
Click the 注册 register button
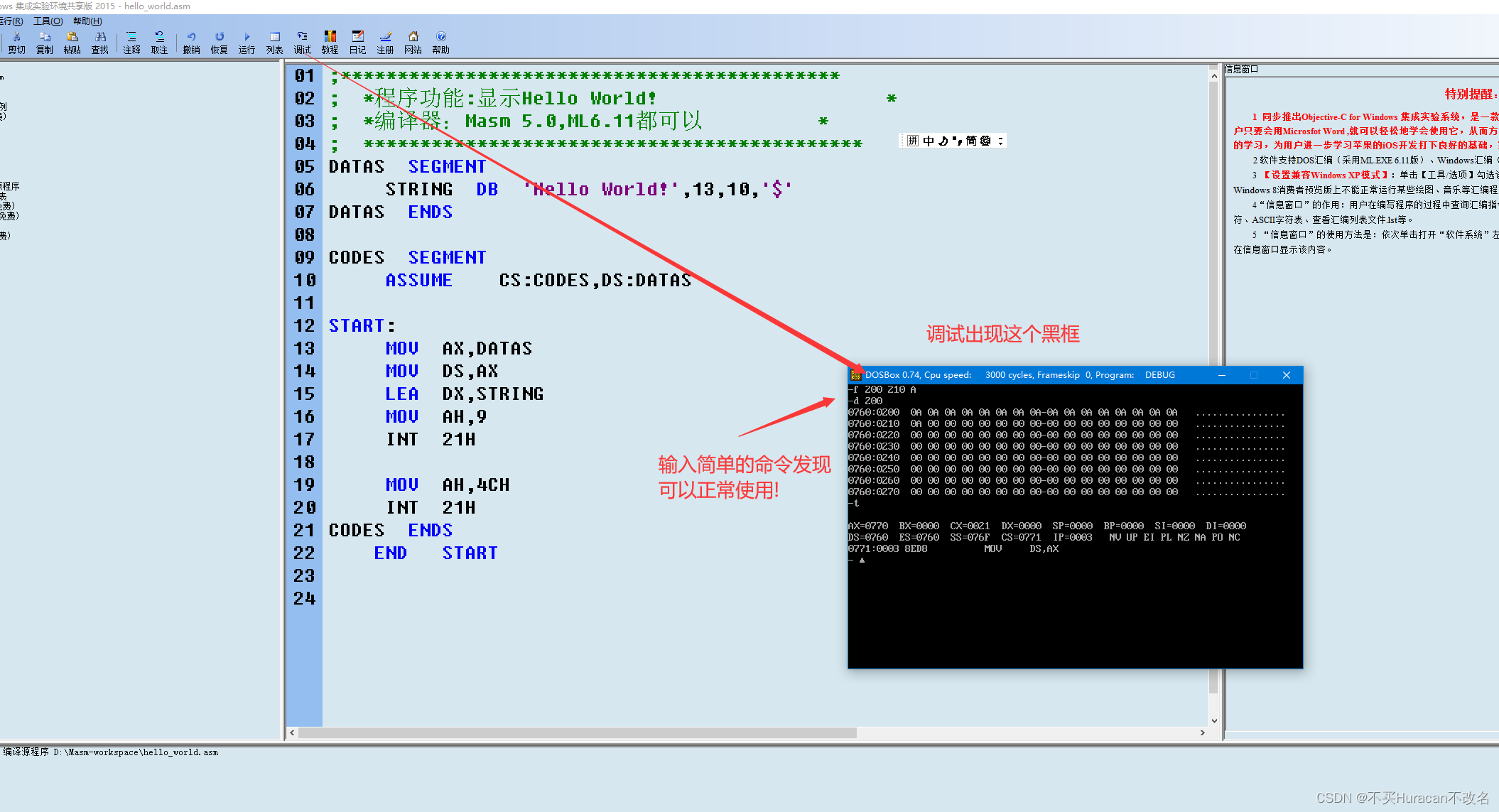(x=385, y=42)
